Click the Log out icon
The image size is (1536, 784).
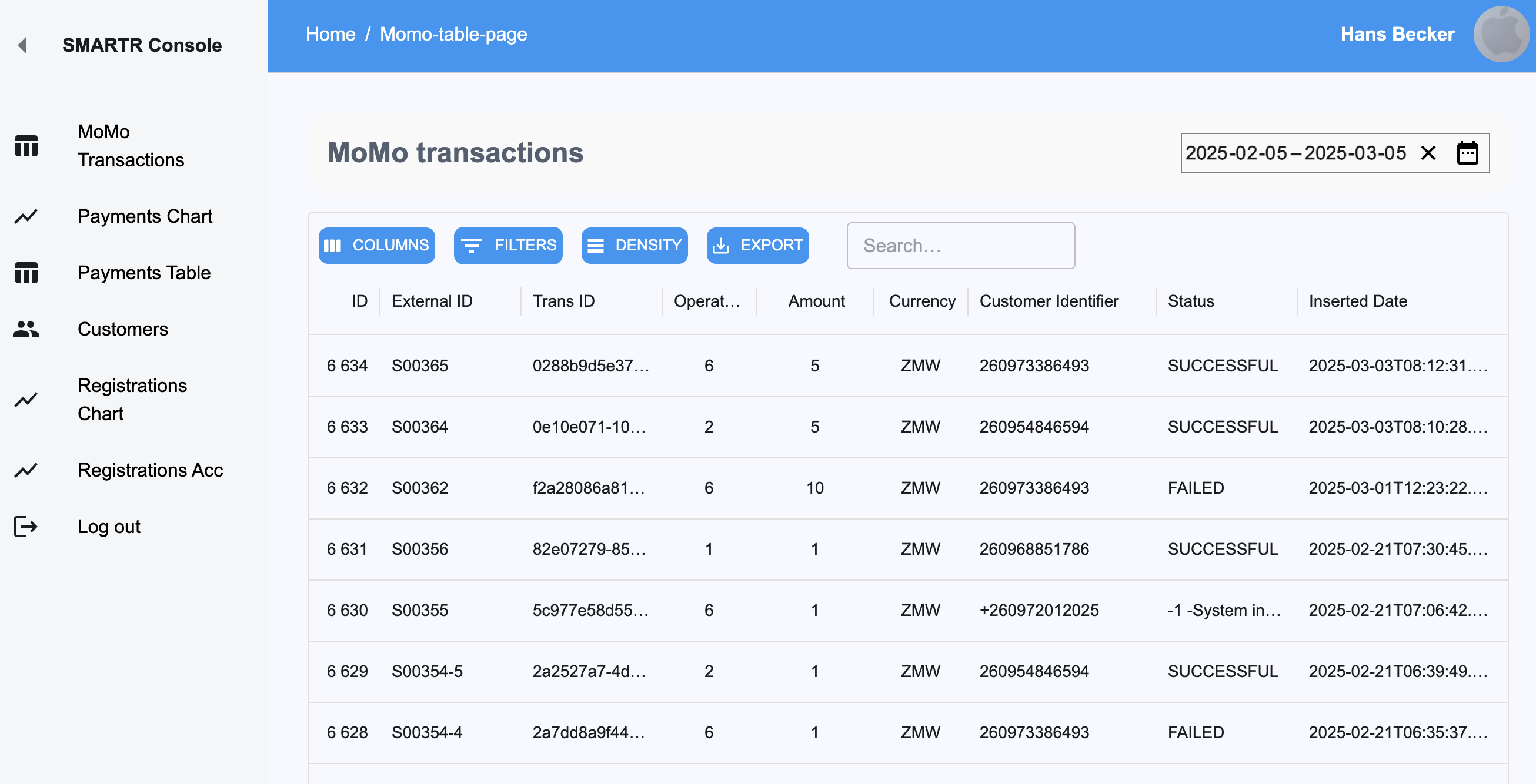pos(26,527)
